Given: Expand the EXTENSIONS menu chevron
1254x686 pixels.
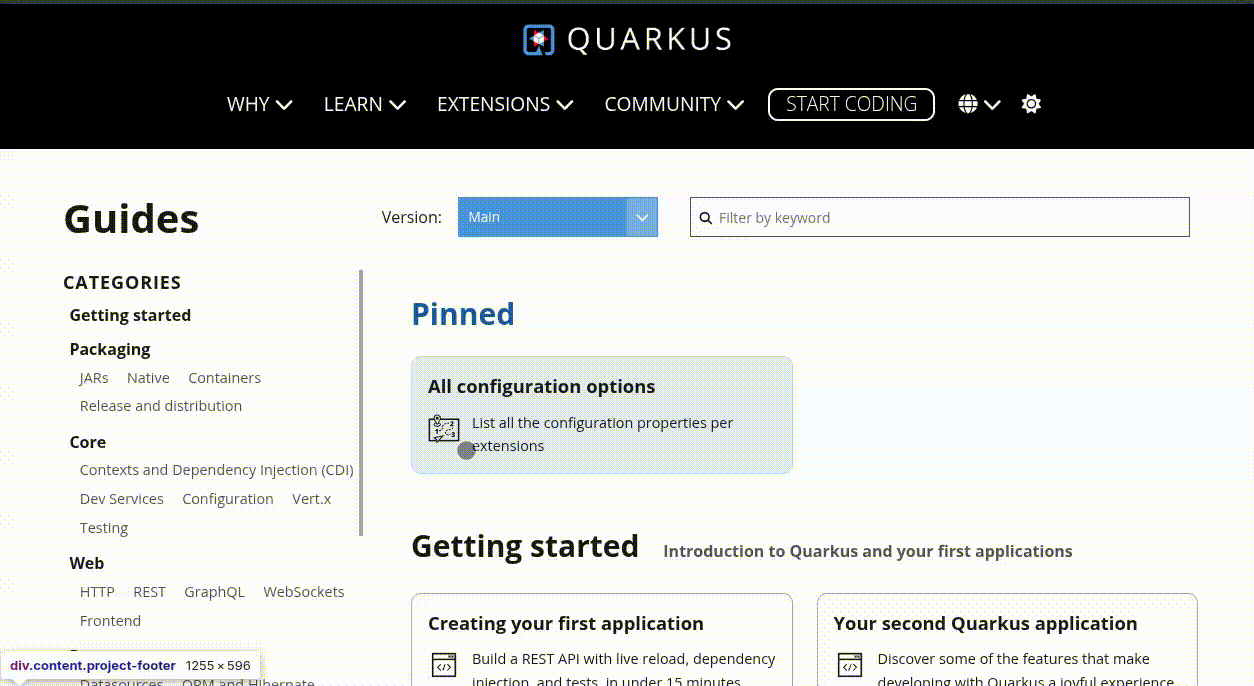Looking at the screenshot, I should 565,105.
